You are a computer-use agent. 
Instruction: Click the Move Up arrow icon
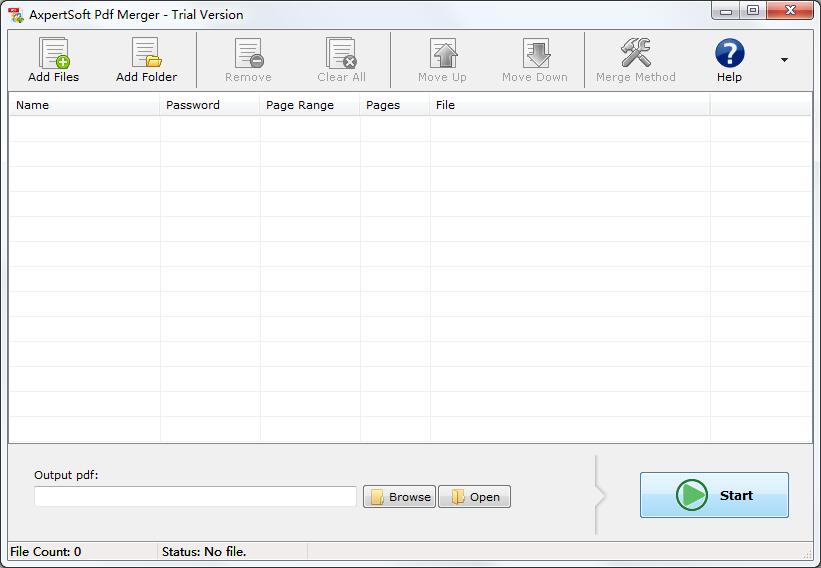[x=443, y=53]
